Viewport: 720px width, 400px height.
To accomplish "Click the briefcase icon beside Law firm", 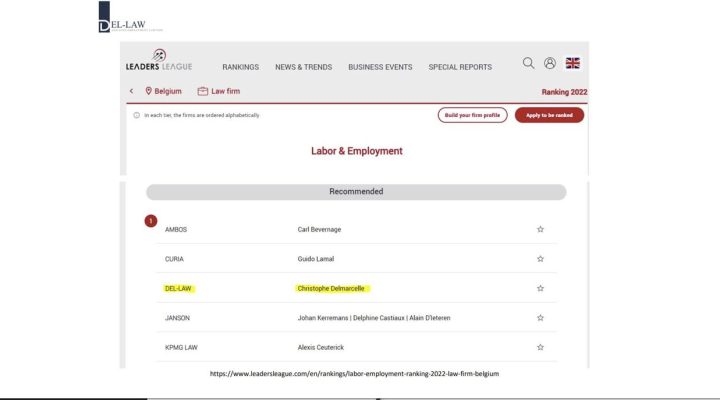I will pyautogui.click(x=202, y=91).
